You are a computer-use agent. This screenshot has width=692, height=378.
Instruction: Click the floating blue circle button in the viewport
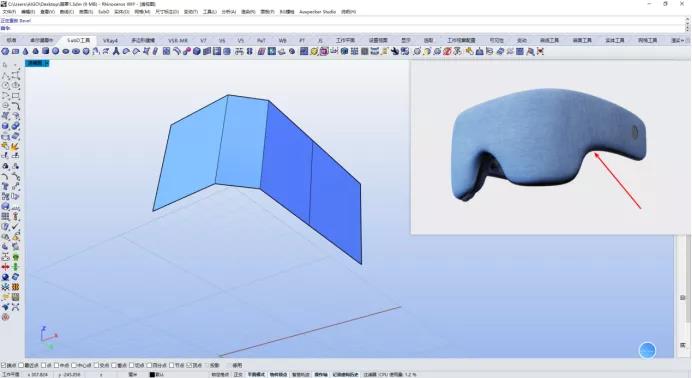click(647, 351)
